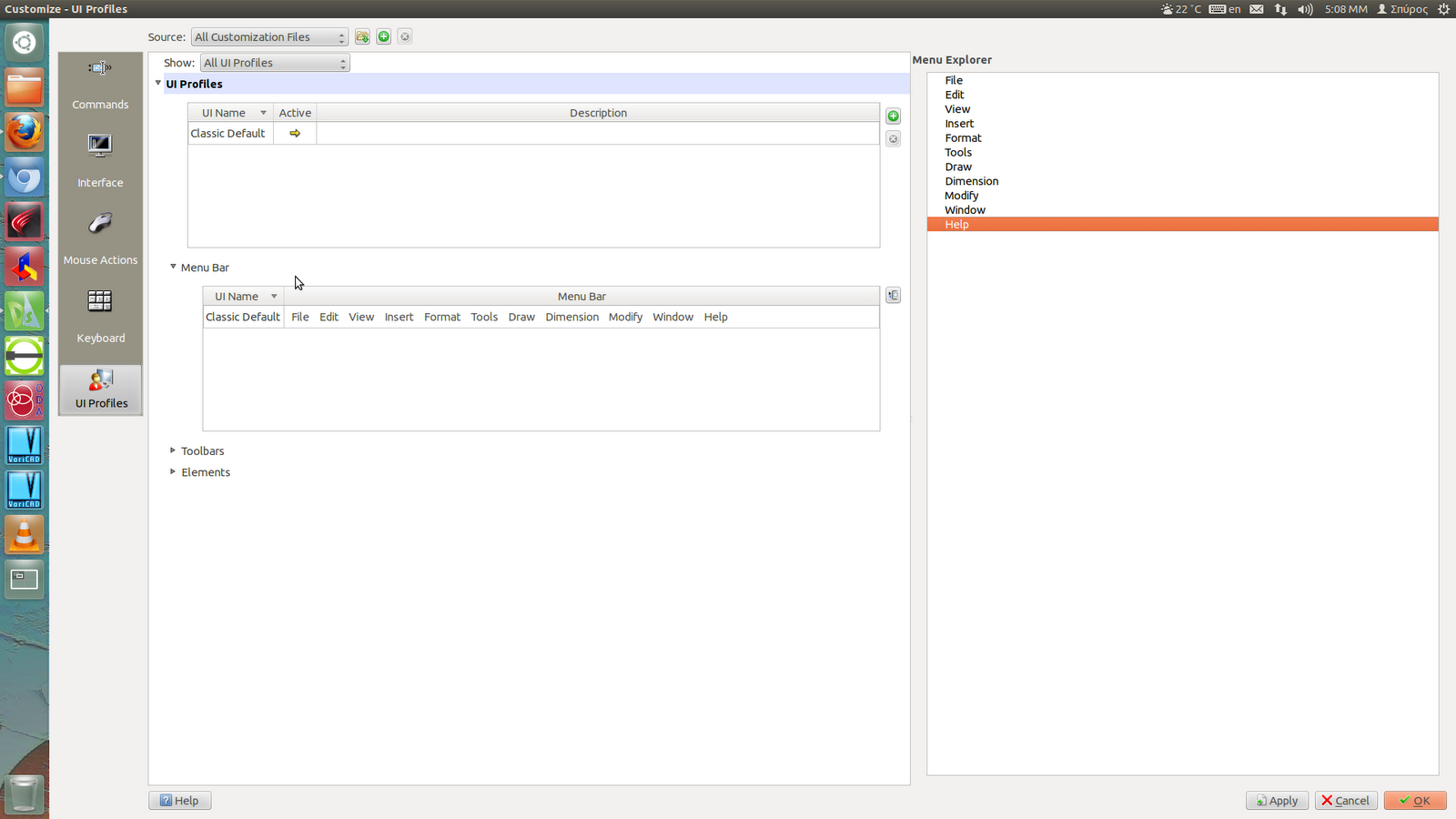Select highlighted Help in Menu Explorer
The width and height of the screenshot is (1456, 819).
1183,225
